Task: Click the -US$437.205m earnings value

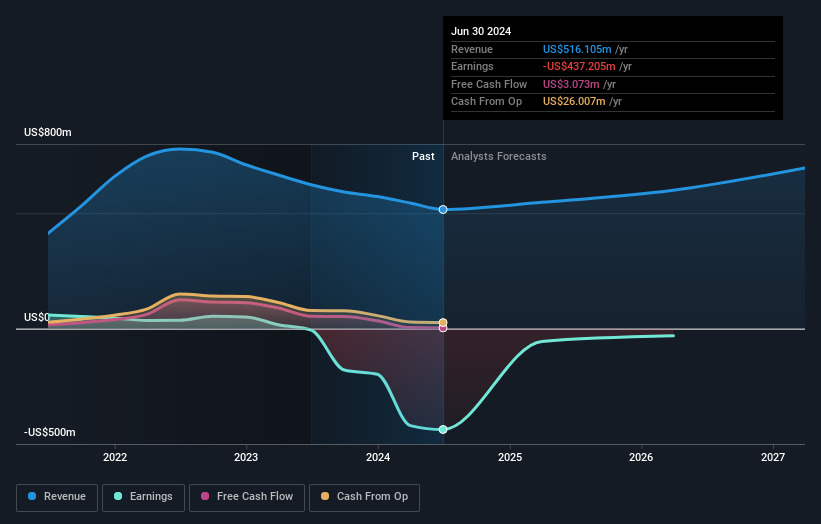Action: coord(579,66)
